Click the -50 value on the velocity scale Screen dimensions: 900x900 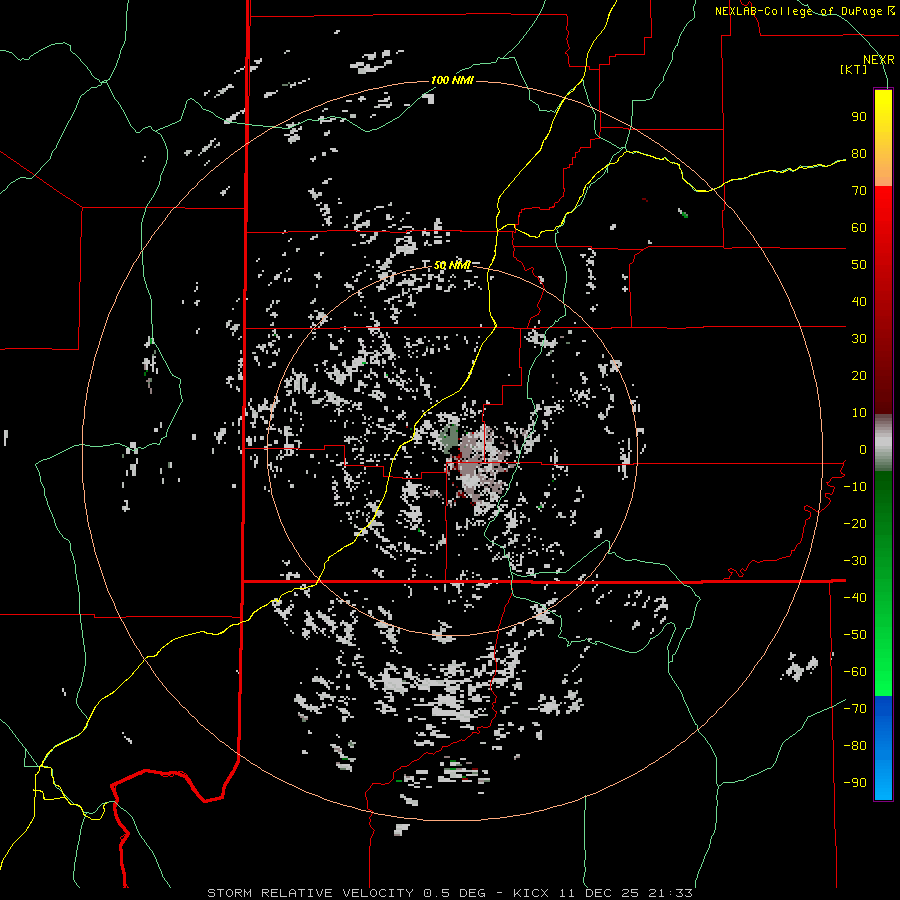(x=855, y=635)
